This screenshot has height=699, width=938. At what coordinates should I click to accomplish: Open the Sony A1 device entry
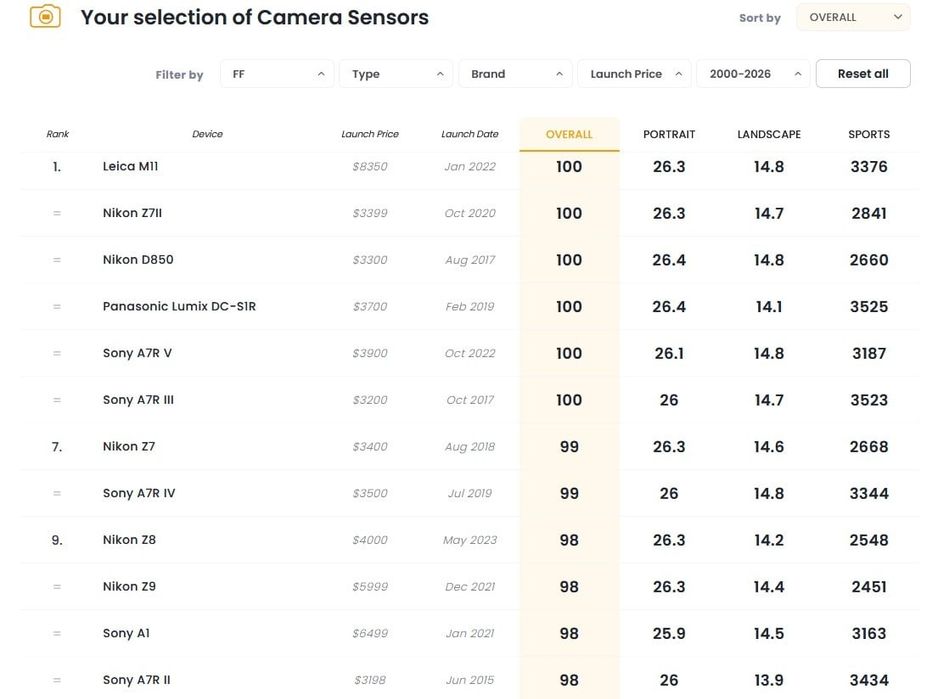pyautogui.click(x=126, y=633)
